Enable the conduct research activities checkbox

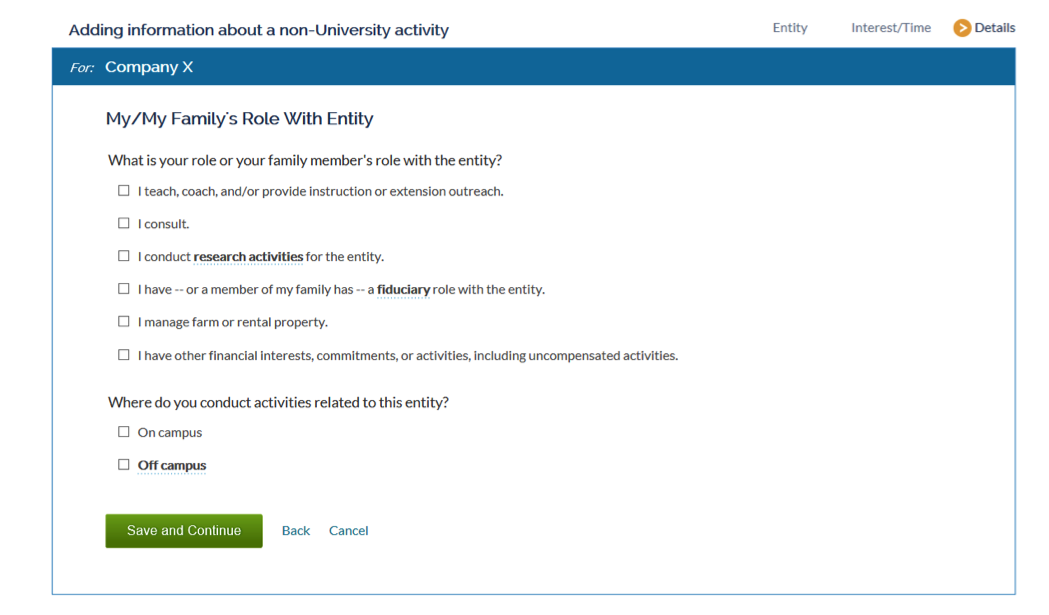point(124,256)
